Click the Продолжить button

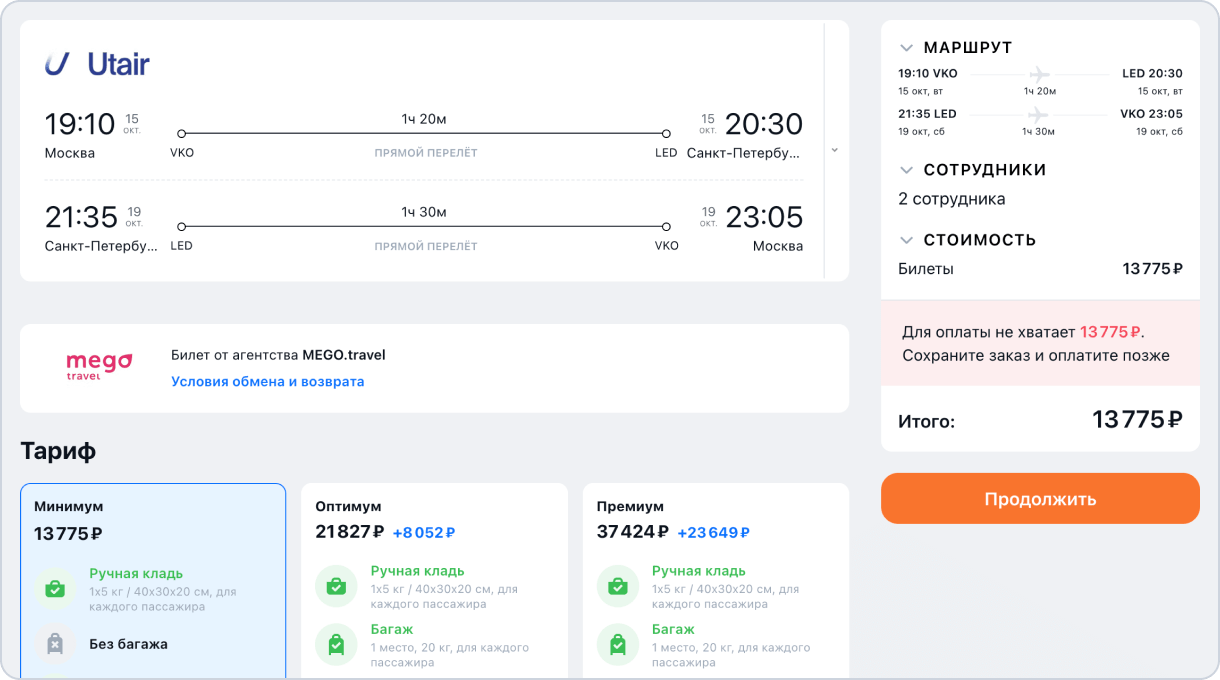pyautogui.click(x=1040, y=499)
